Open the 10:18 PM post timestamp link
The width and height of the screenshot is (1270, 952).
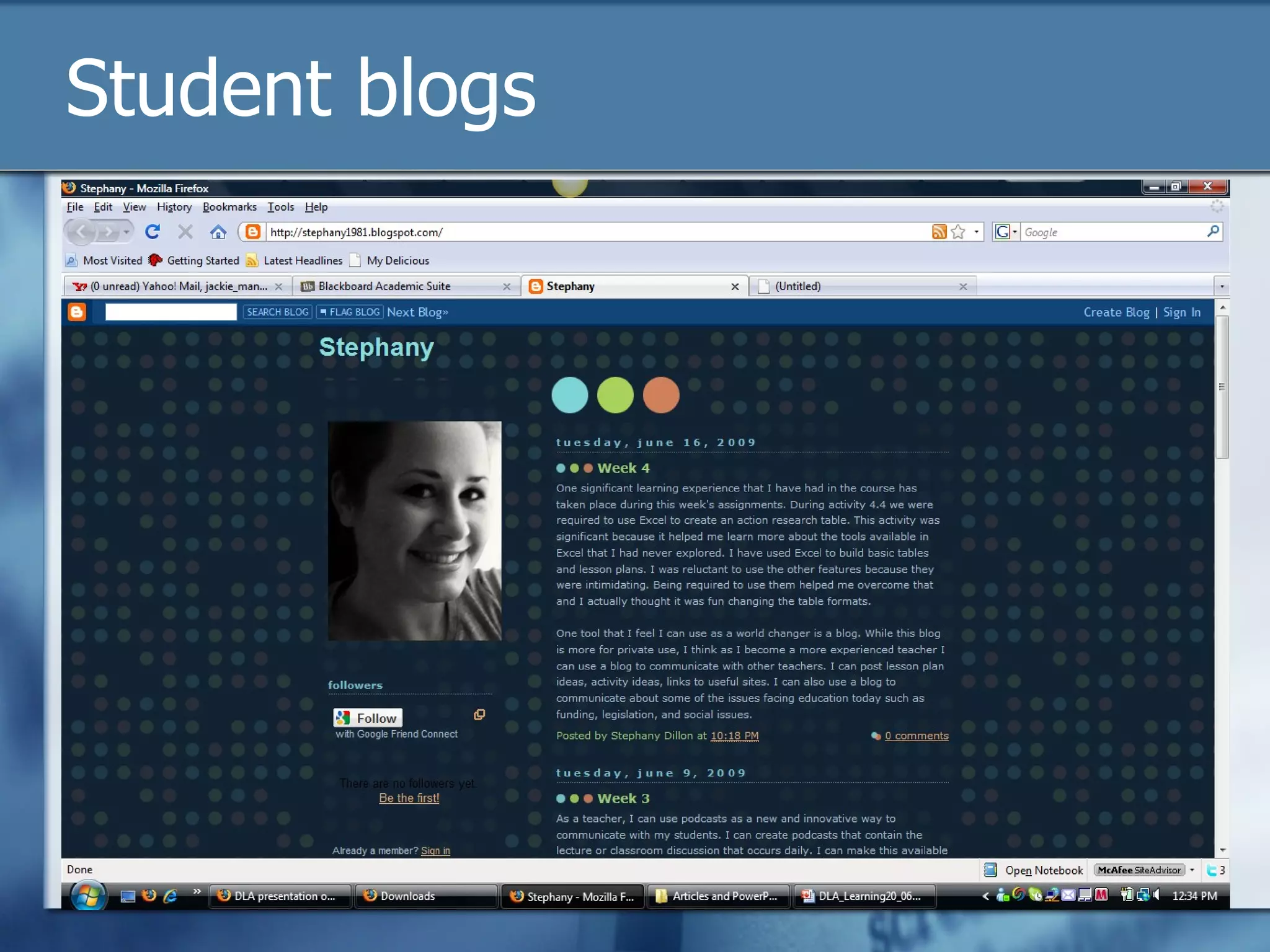(735, 736)
